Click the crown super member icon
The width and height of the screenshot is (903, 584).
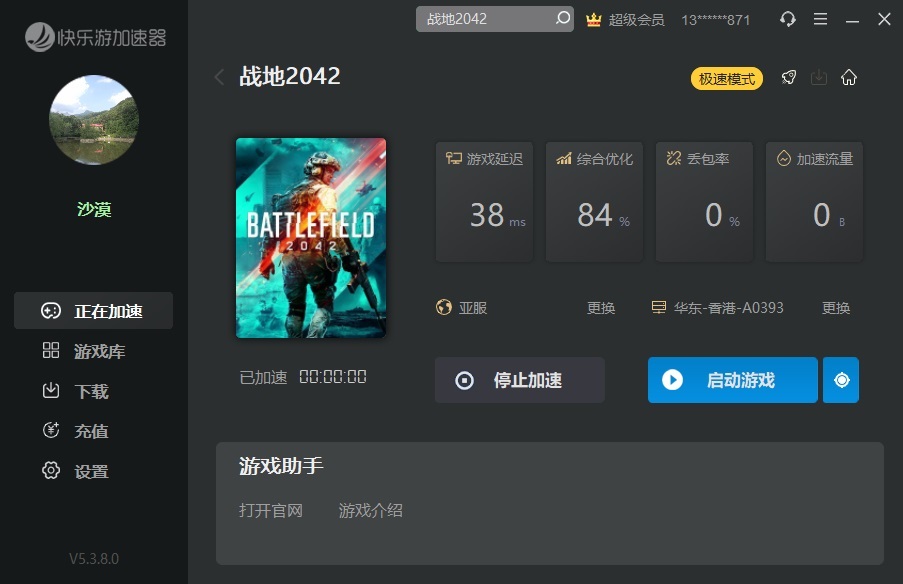593,20
